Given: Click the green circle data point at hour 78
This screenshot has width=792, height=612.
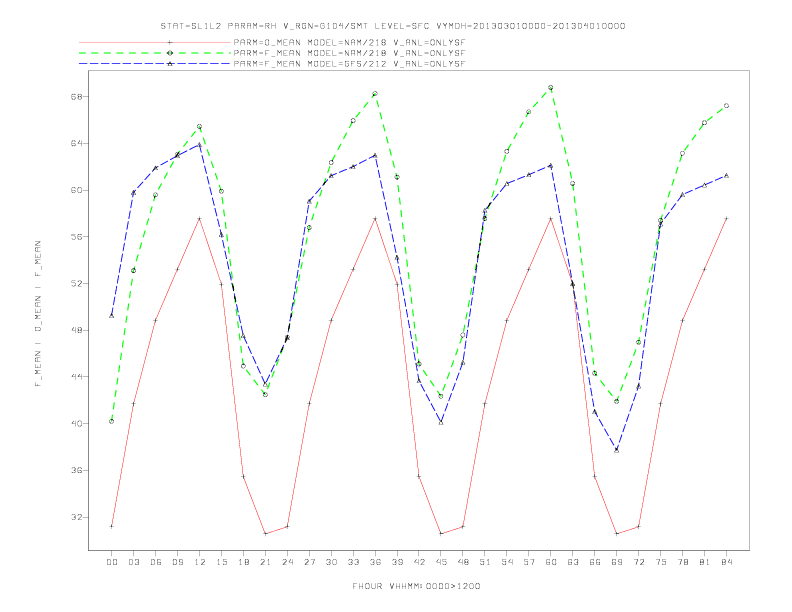Looking at the screenshot, I should [682, 154].
